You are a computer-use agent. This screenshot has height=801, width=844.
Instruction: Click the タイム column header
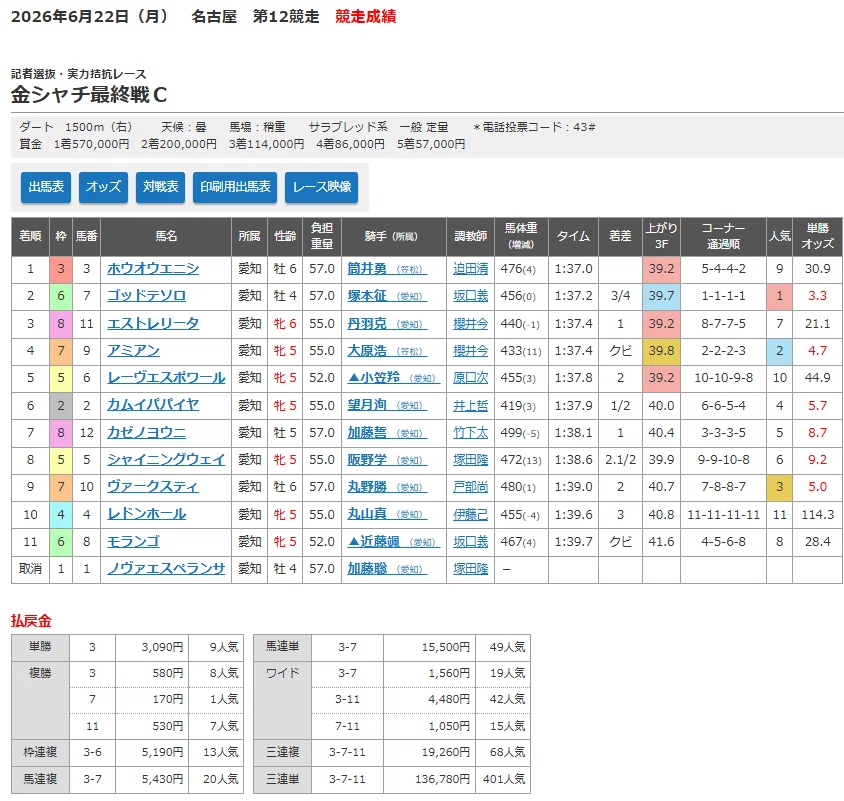tap(573, 236)
